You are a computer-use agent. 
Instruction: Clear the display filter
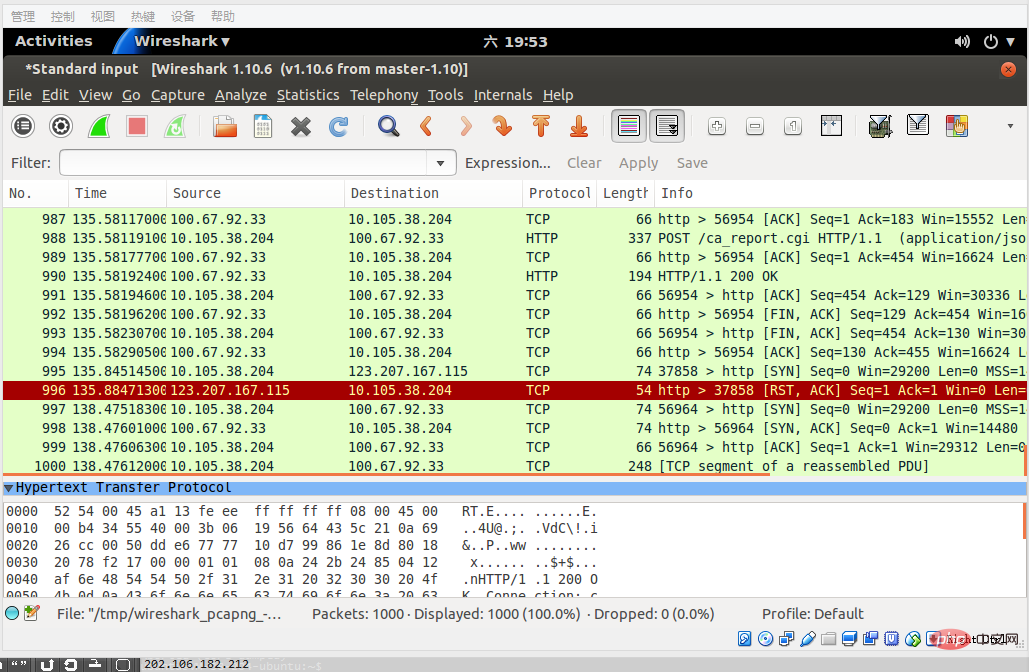(x=584, y=163)
